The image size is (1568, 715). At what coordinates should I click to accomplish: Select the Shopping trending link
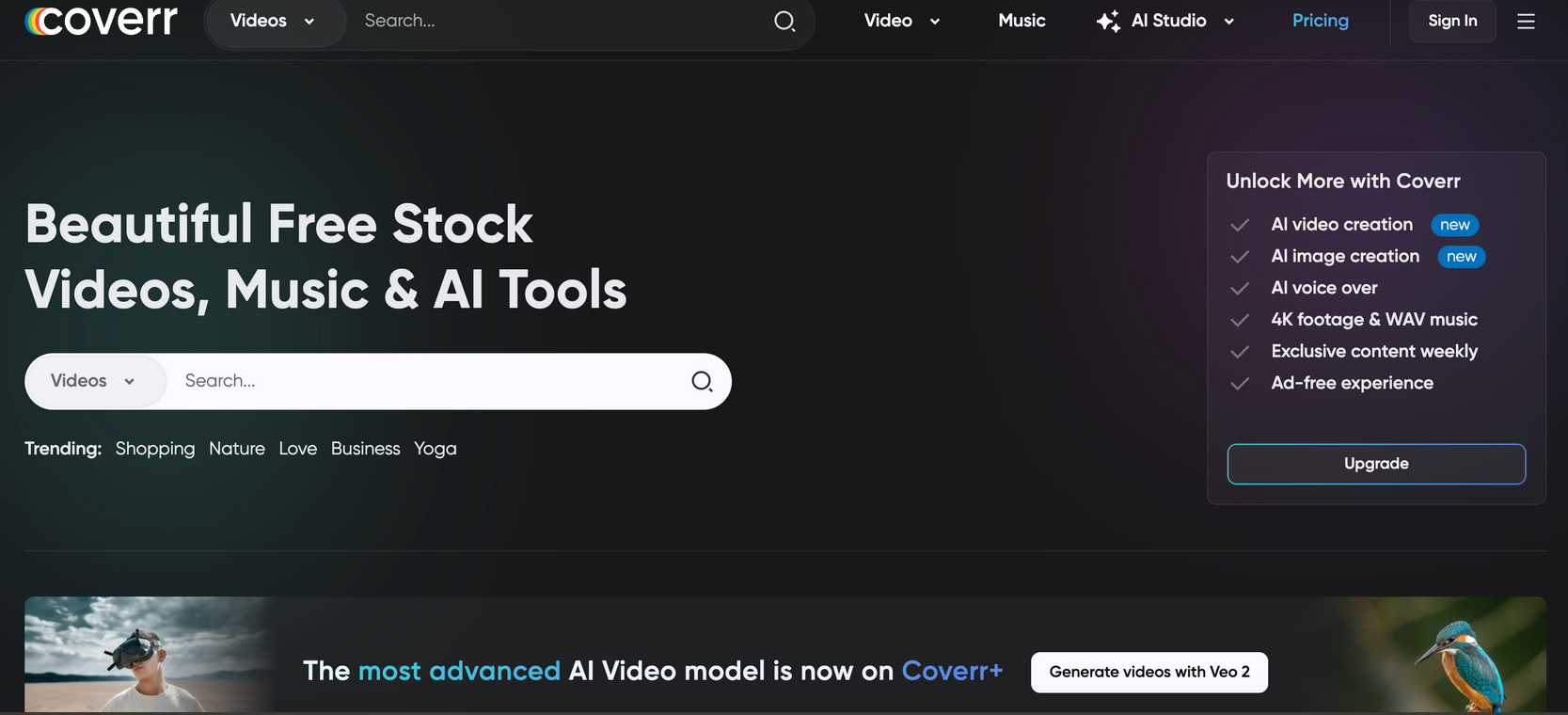tap(155, 449)
